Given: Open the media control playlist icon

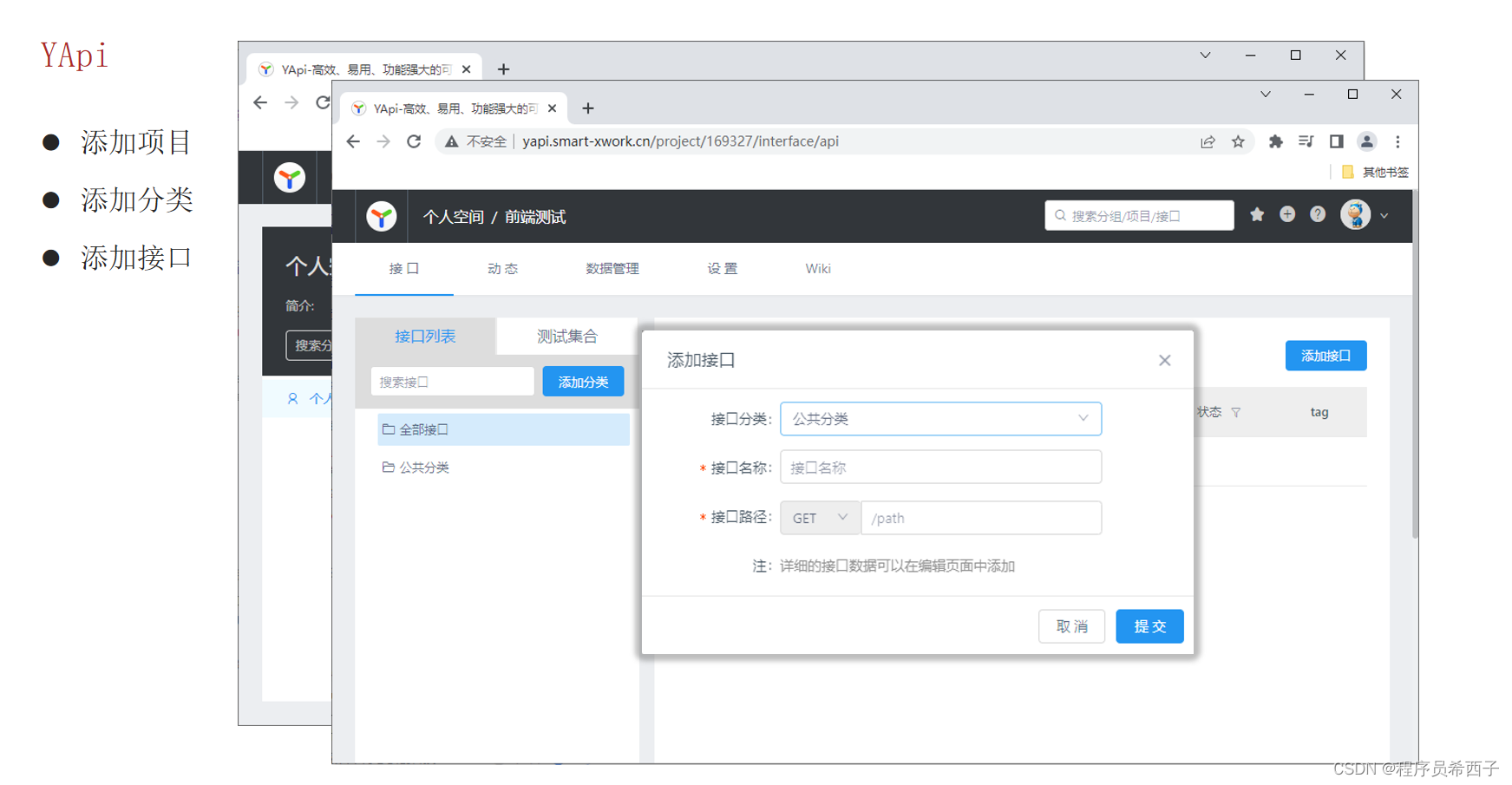Looking at the screenshot, I should tap(1306, 141).
